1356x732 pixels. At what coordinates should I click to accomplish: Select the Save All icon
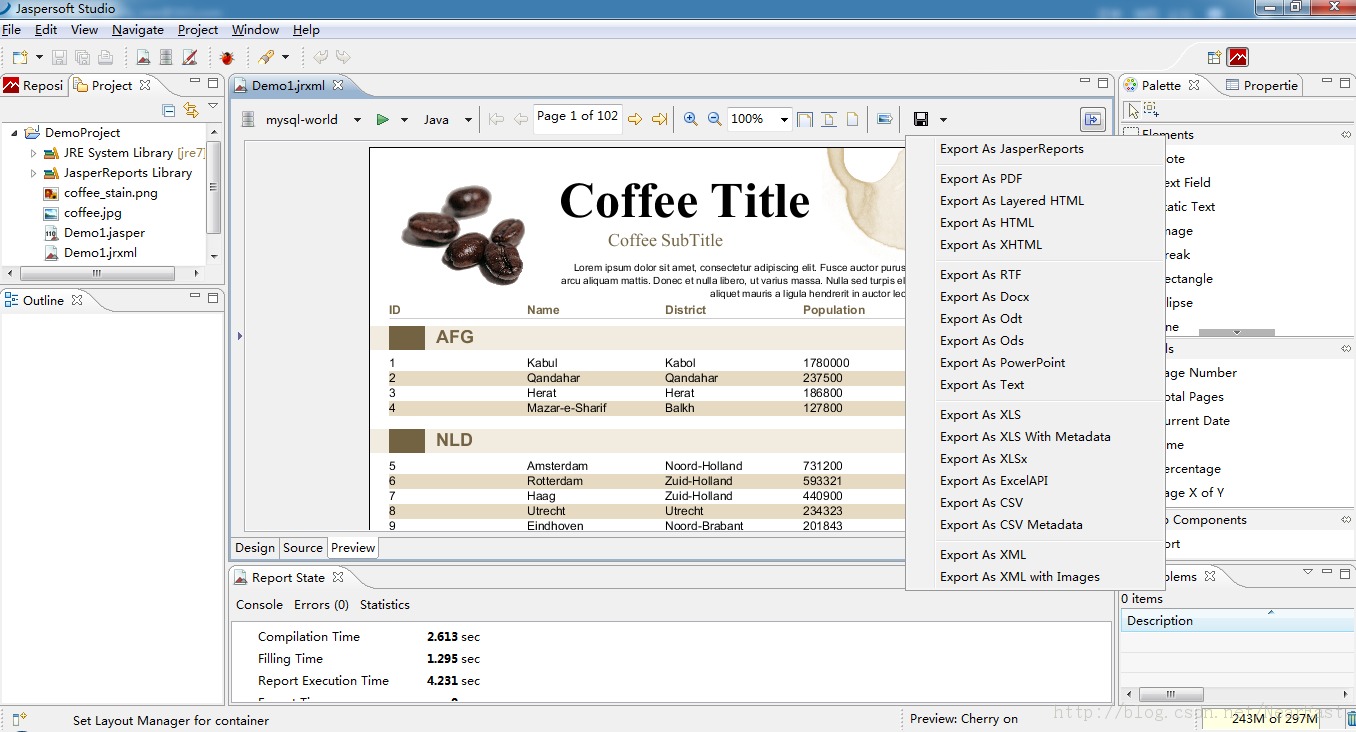(82, 57)
